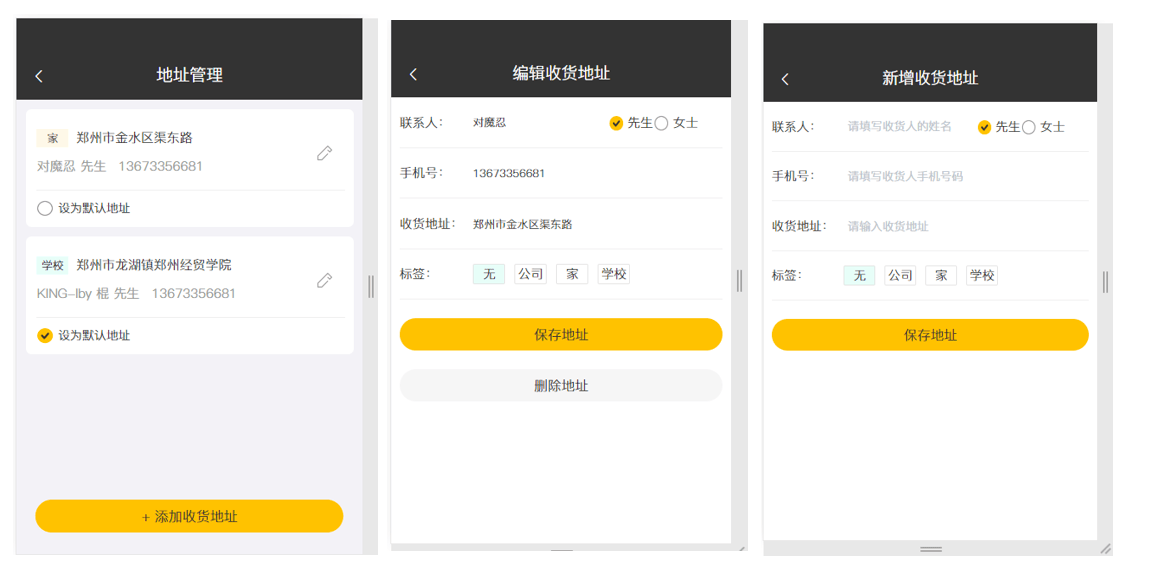The image size is (1153, 582).
Task: Click 删除地址 button
Action: click(561, 386)
